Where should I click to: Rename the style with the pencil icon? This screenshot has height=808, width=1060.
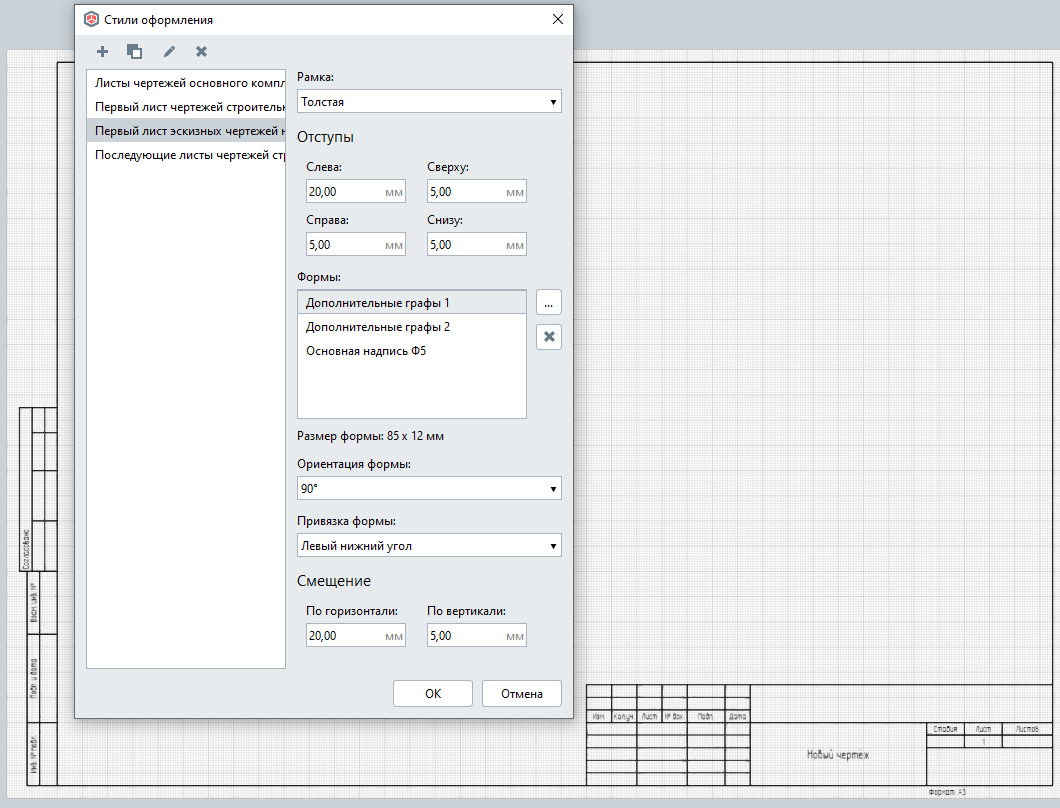point(169,51)
